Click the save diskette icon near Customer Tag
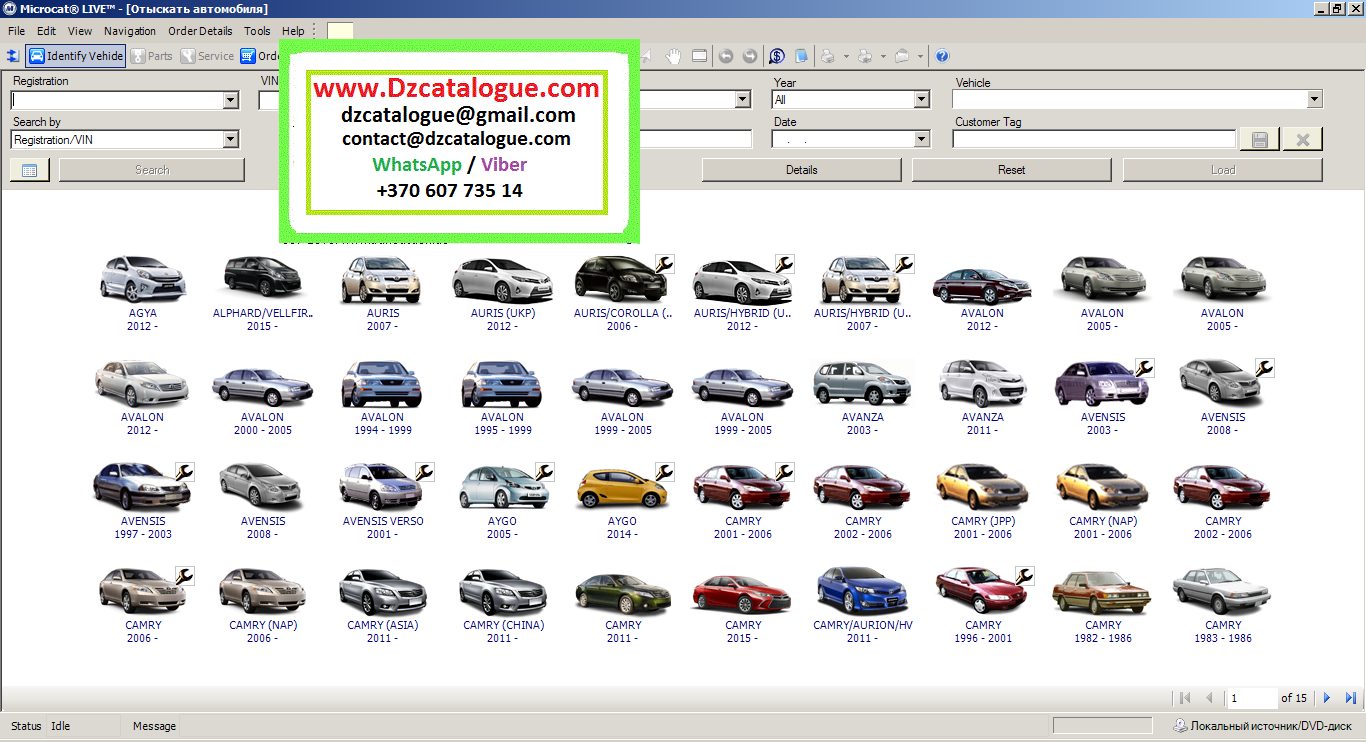This screenshot has width=1366, height=742. click(1259, 140)
